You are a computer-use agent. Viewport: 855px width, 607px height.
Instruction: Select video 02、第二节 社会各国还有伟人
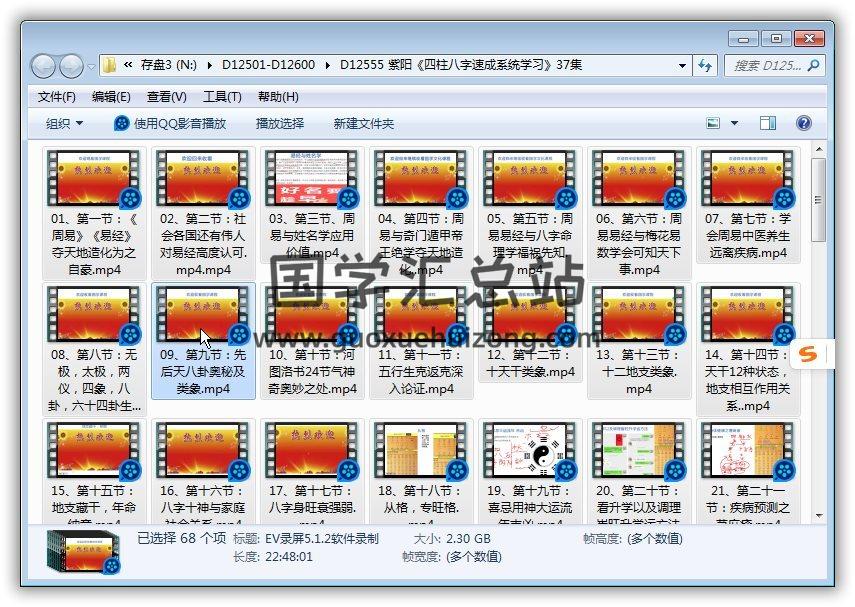(x=203, y=213)
